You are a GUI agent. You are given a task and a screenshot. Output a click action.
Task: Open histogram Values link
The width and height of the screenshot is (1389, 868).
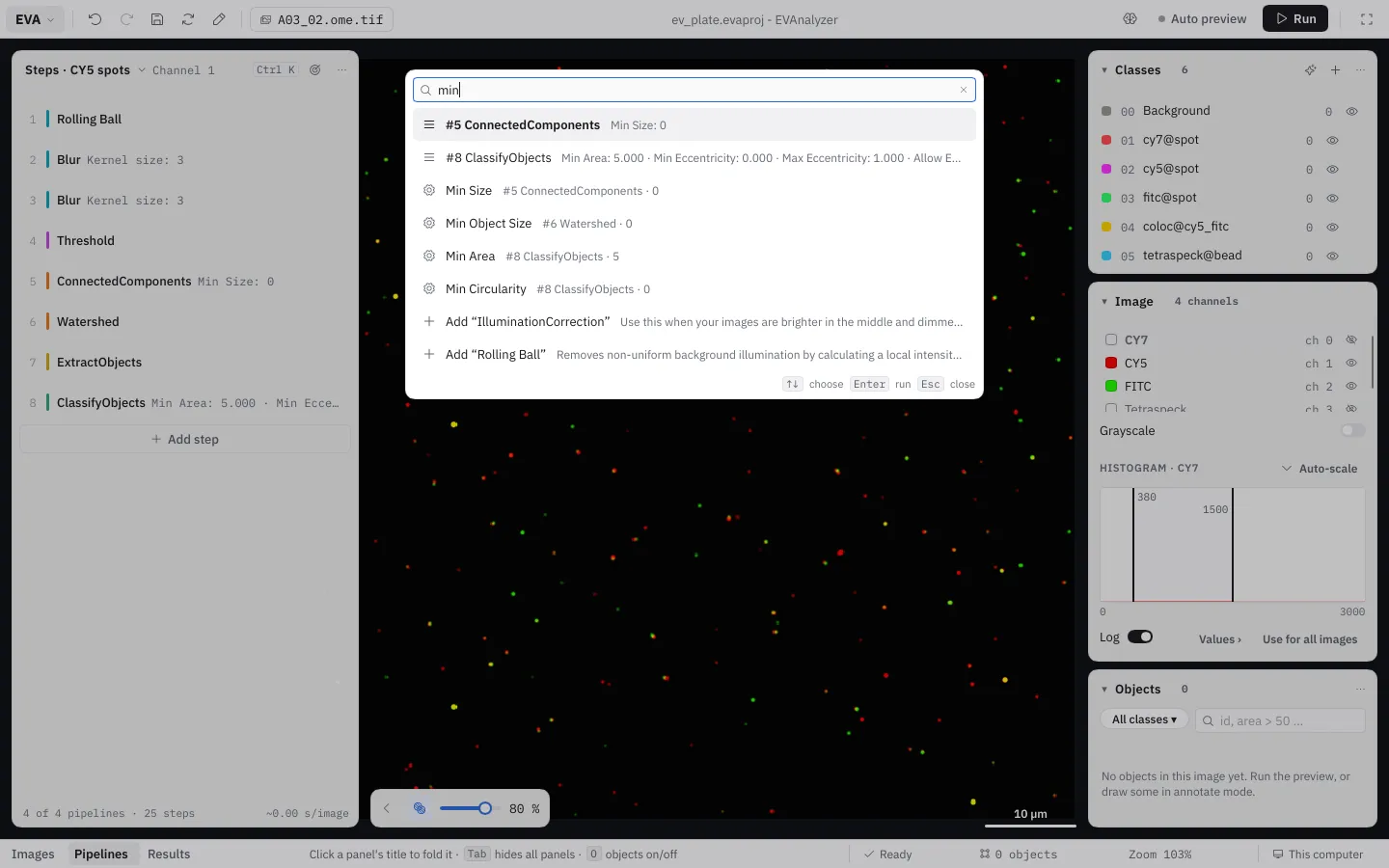point(1220,638)
